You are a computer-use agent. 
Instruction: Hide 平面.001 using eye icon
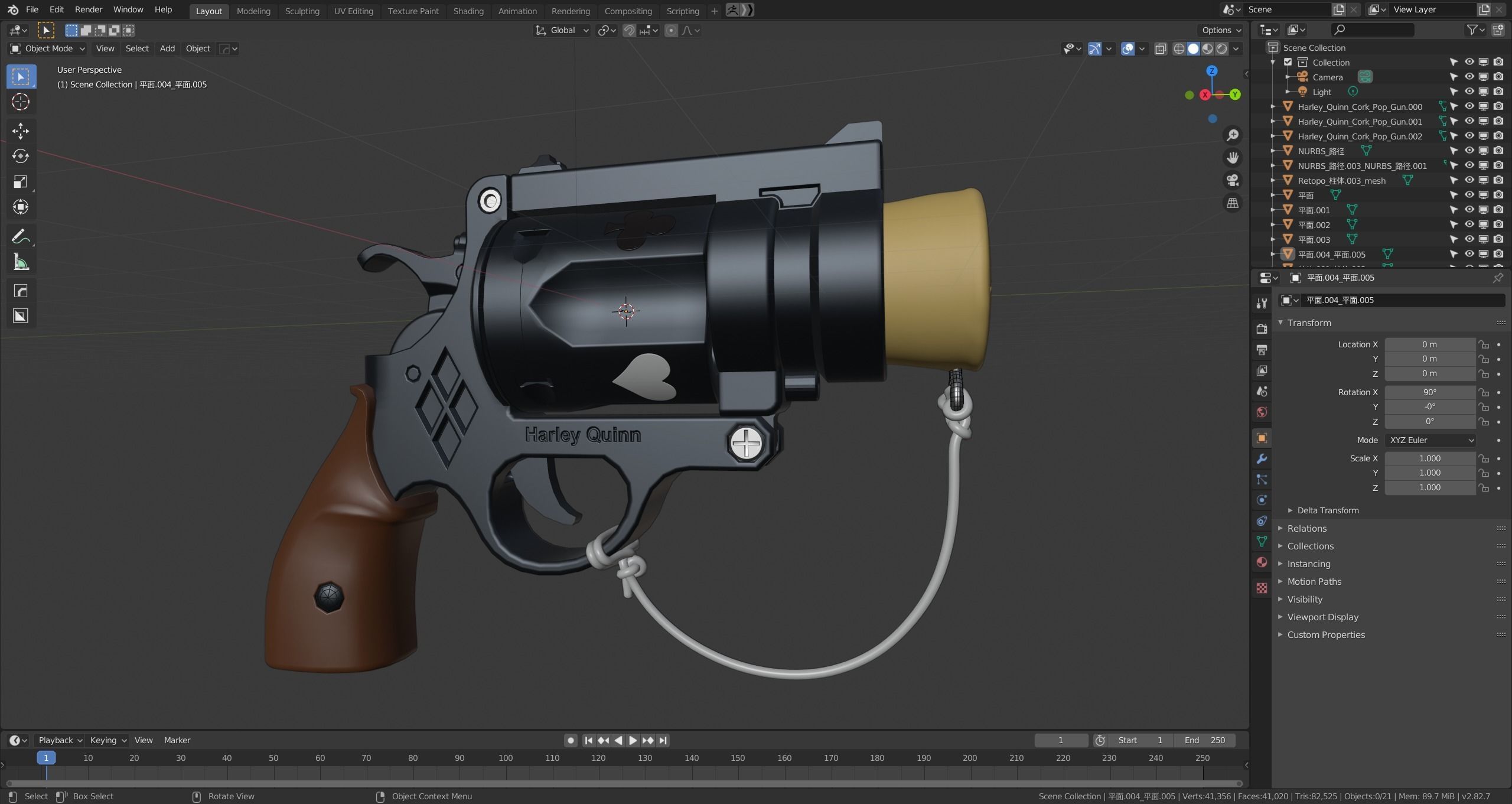(x=1469, y=210)
